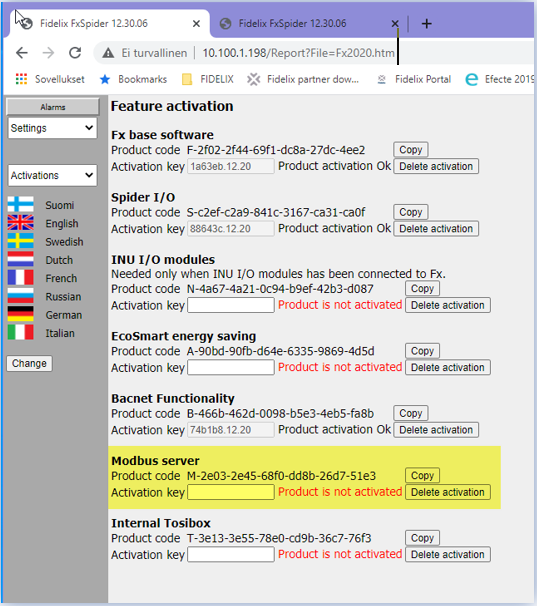Select the Russian flag icon
Screen dimensions: 537x606
pos(20,296)
